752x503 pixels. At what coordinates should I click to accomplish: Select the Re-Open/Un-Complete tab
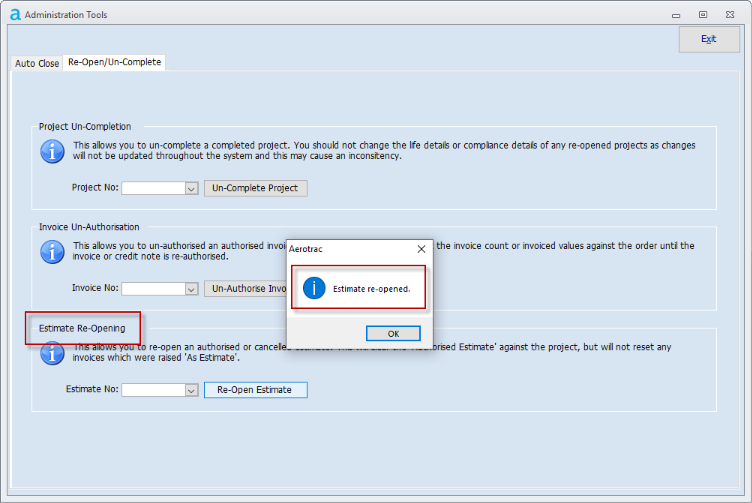(113, 62)
